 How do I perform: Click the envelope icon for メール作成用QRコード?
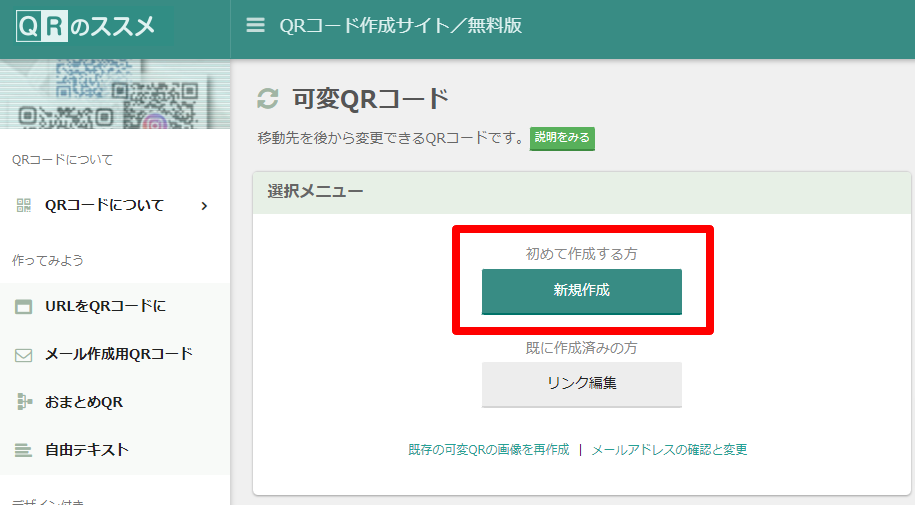(x=24, y=354)
